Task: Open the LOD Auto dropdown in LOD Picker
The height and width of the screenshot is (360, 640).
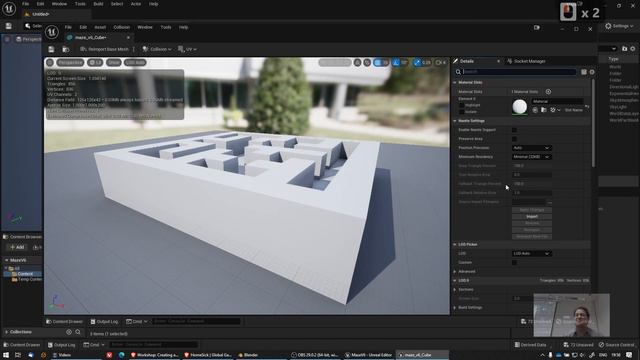Action: 532,253
